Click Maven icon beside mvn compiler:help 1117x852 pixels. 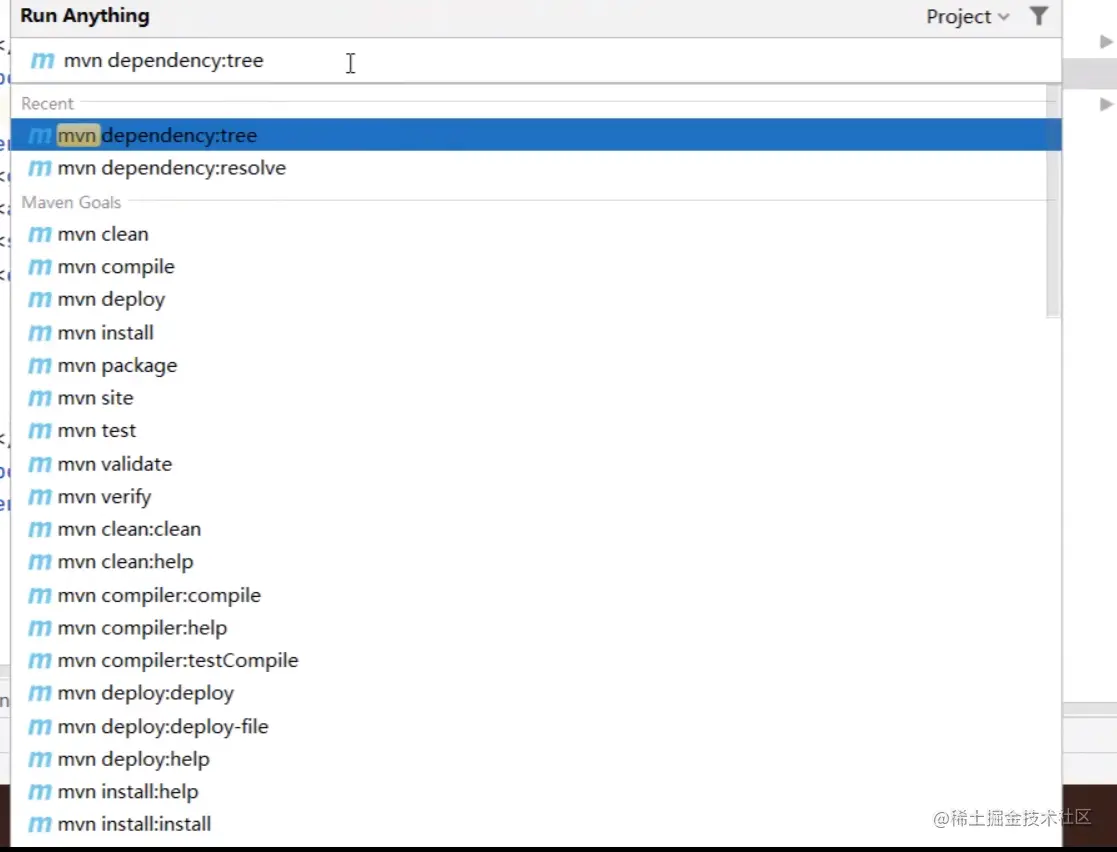(39, 628)
